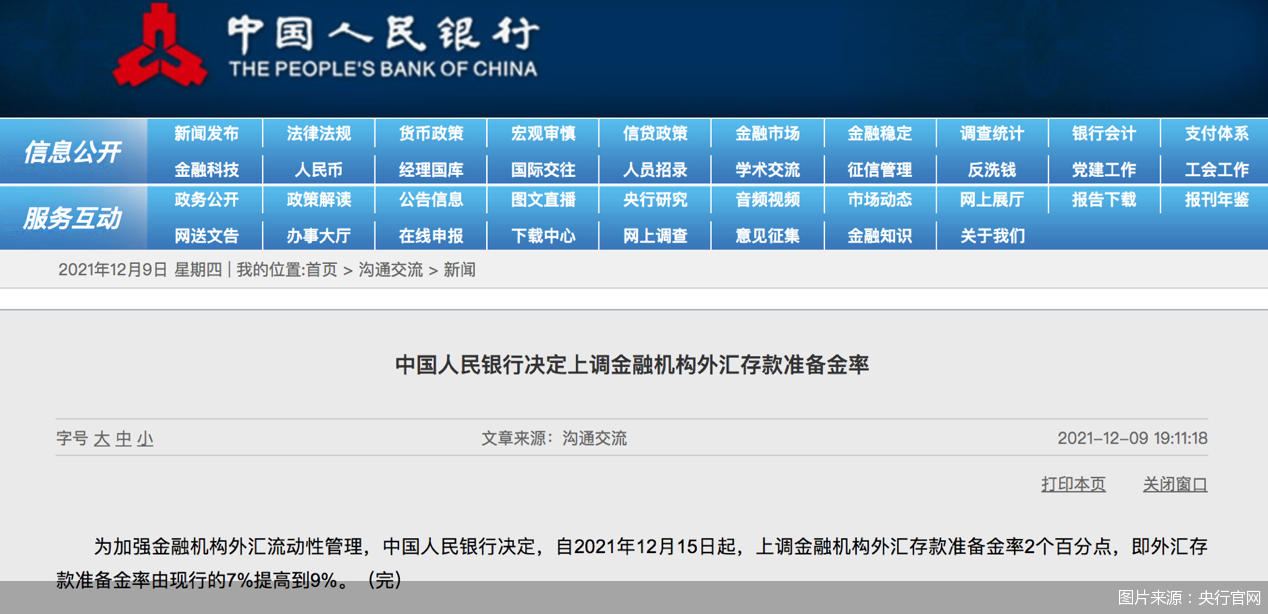This screenshot has width=1268, height=614.
Task: Click the 服务互动 section header
Action: pyautogui.click(x=72, y=218)
